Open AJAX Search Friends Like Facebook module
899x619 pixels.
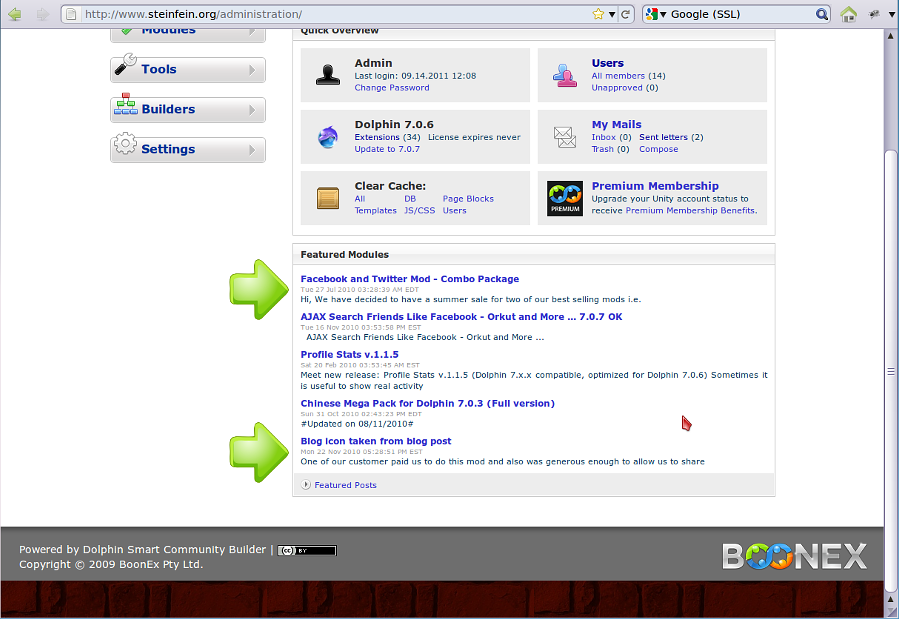click(462, 317)
